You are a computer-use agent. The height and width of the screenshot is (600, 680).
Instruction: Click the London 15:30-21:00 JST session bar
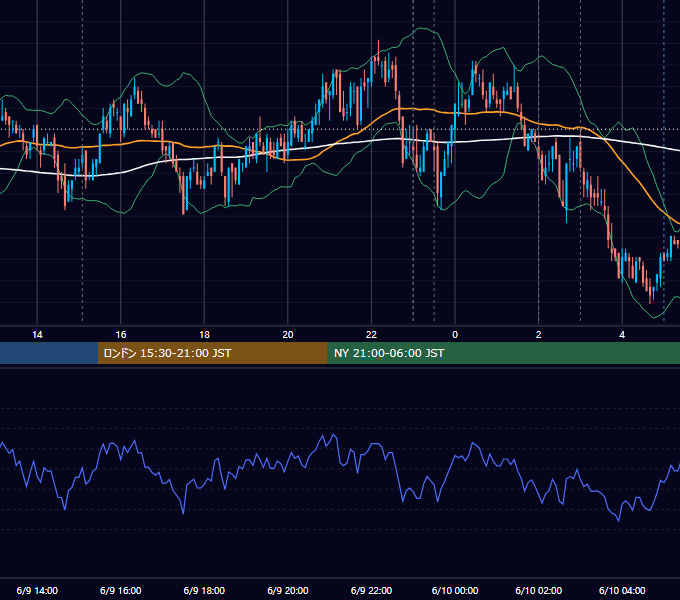[212, 353]
